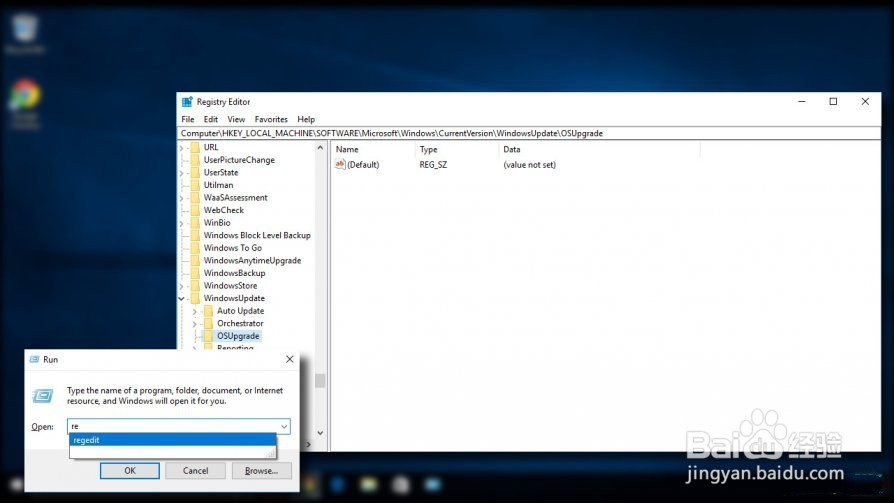Close the Run dialog

tap(290, 359)
